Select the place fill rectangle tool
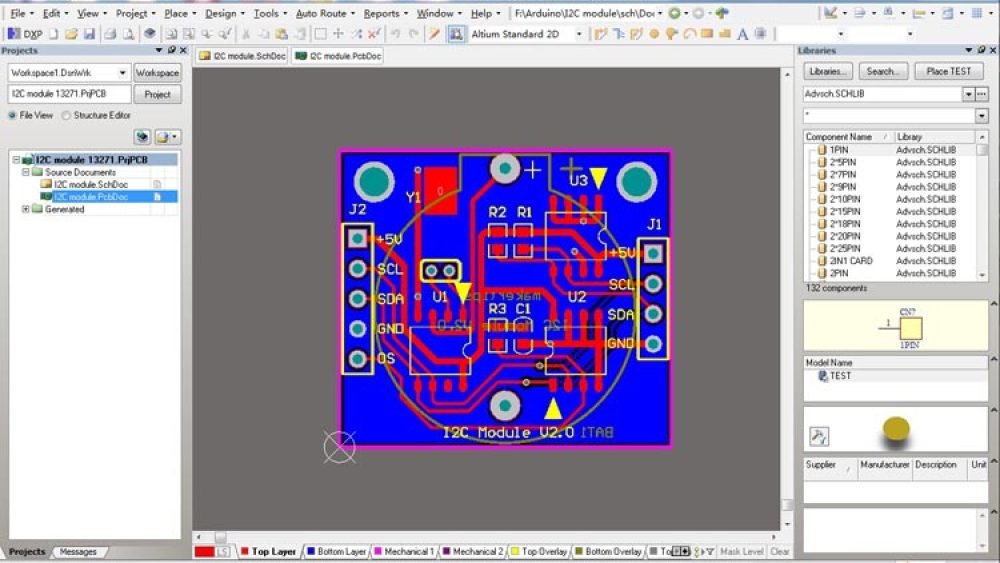Screen dimensions: 1000x563 (707, 34)
